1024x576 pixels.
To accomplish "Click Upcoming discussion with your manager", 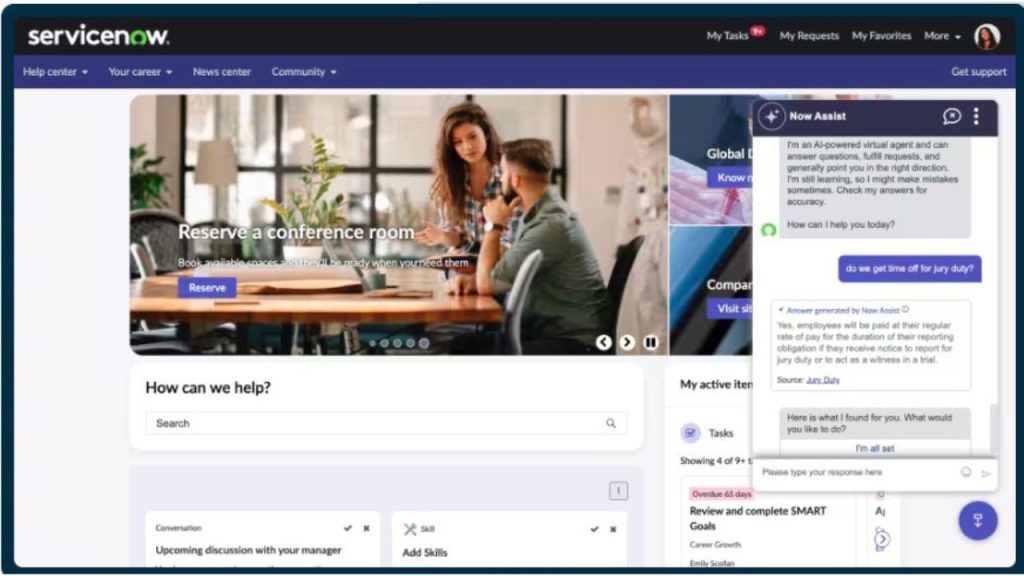I will tap(248, 550).
